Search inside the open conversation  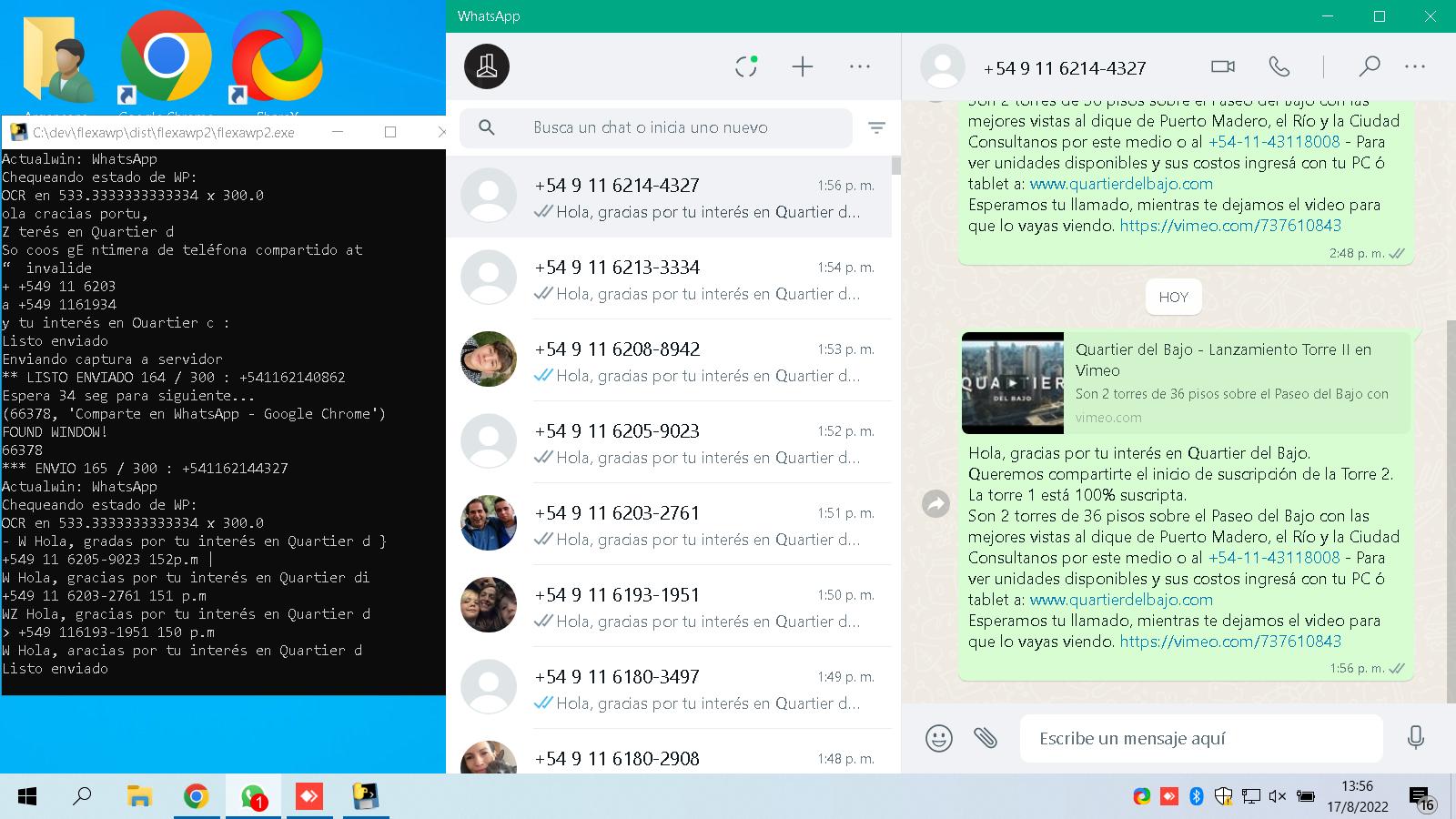coord(1369,66)
